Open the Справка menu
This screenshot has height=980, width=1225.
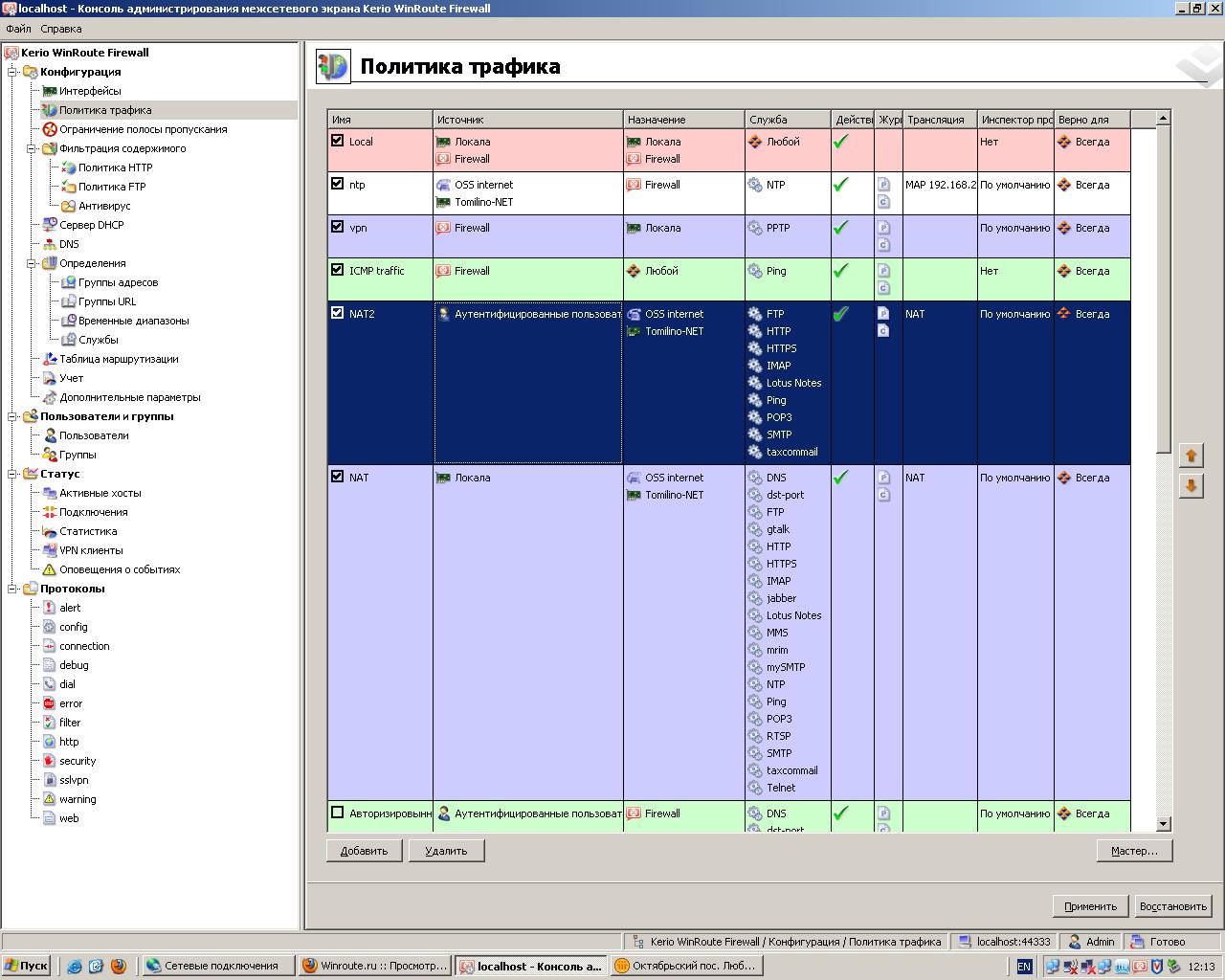click(x=61, y=29)
